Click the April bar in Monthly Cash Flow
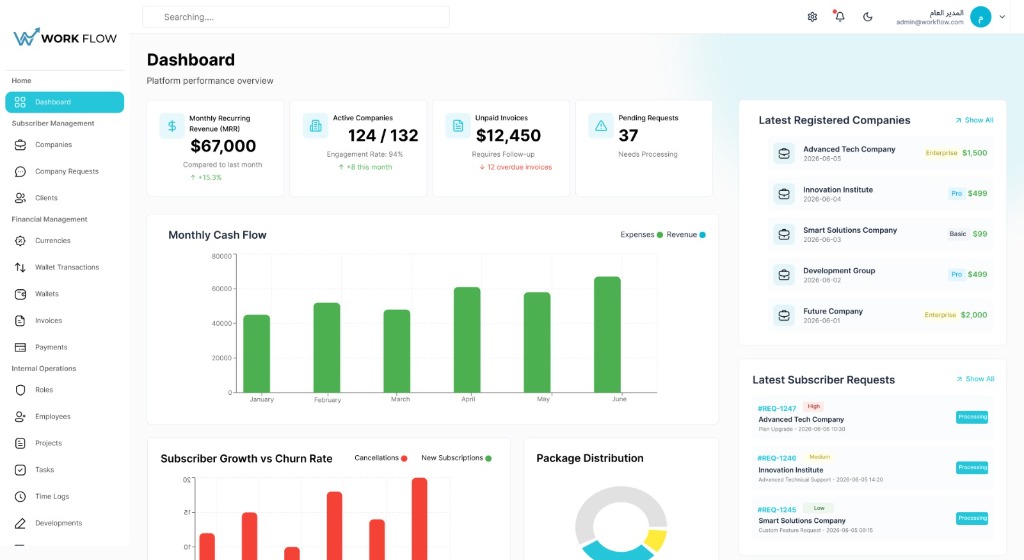Image resolution: width=1024 pixels, height=560 pixels. tap(467, 340)
